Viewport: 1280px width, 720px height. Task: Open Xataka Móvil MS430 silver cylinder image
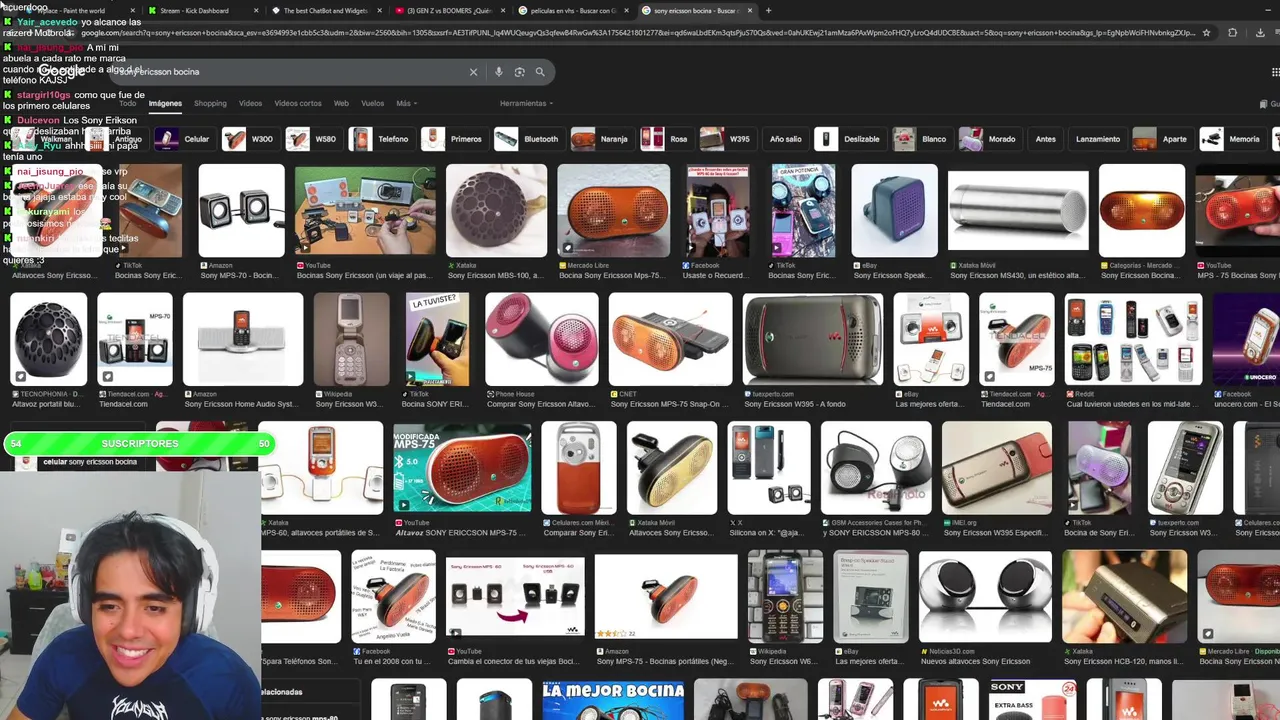(x=1017, y=210)
